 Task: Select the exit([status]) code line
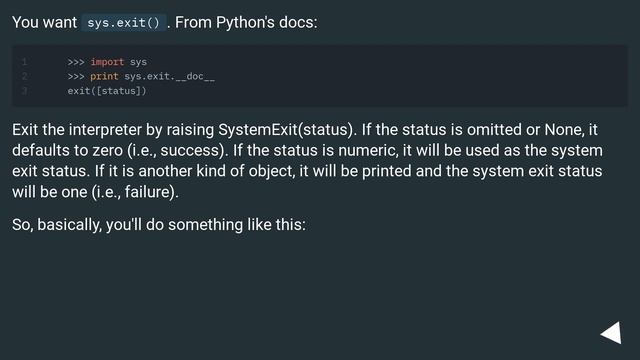pyautogui.click(x=107, y=91)
